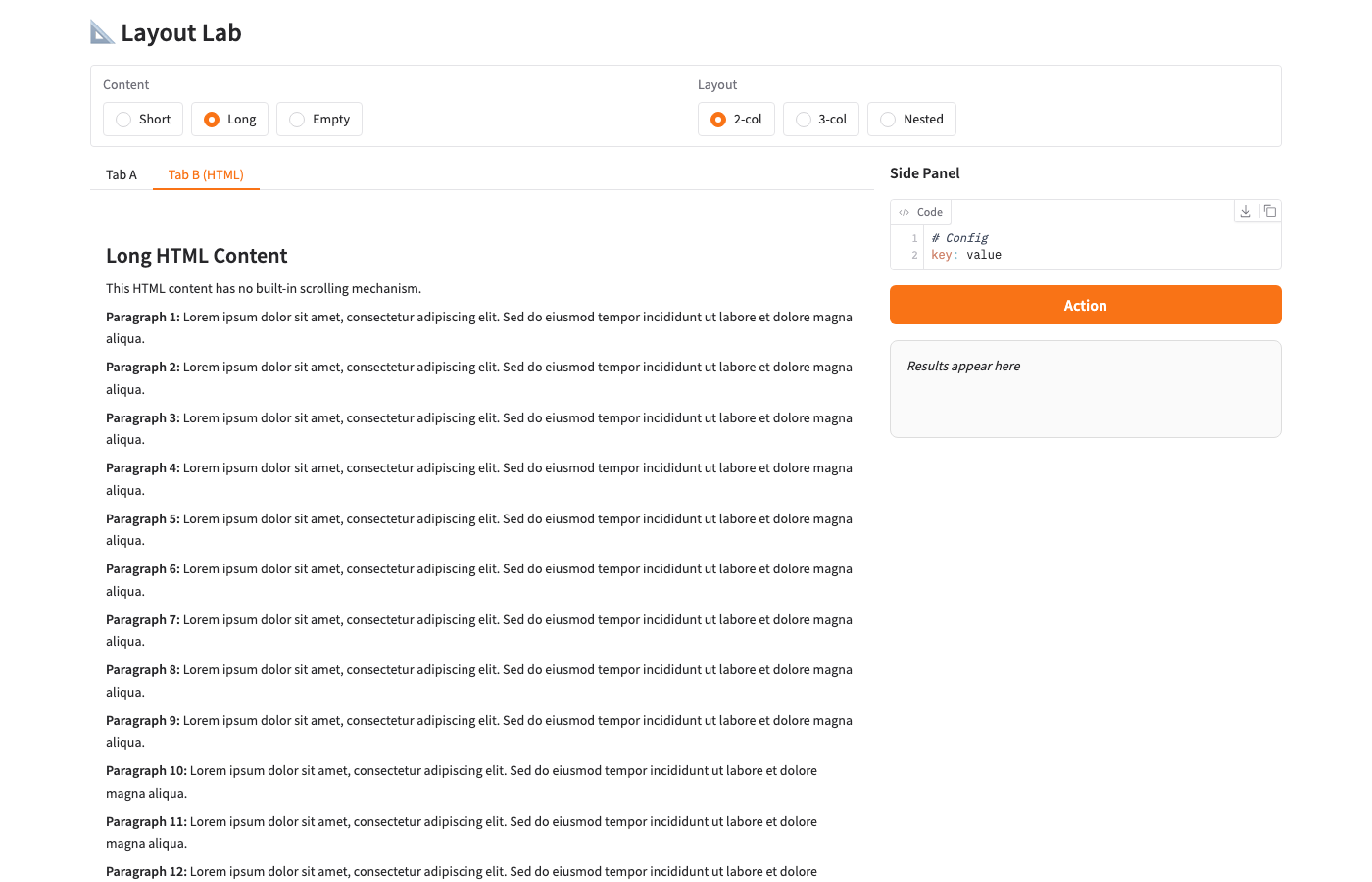Click the Side Panel heading

coord(924,173)
